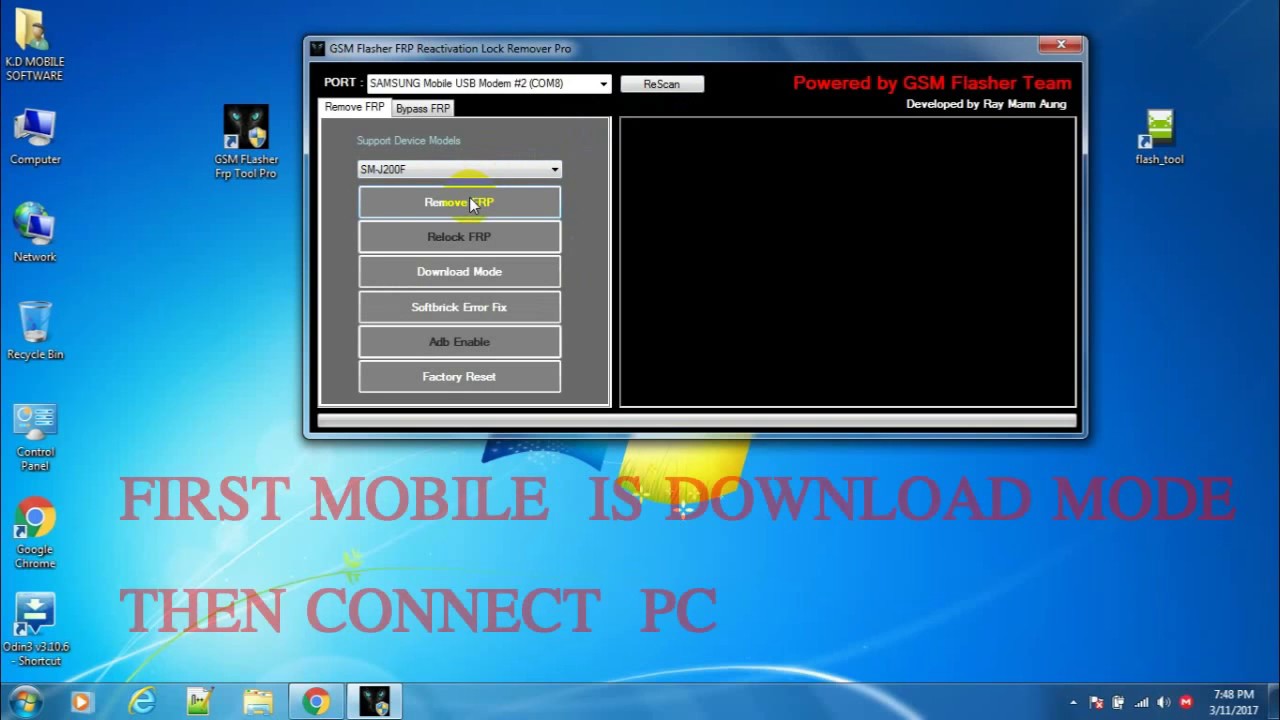Click the Adb Enable button
This screenshot has height=720, width=1280.
pos(460,342)
